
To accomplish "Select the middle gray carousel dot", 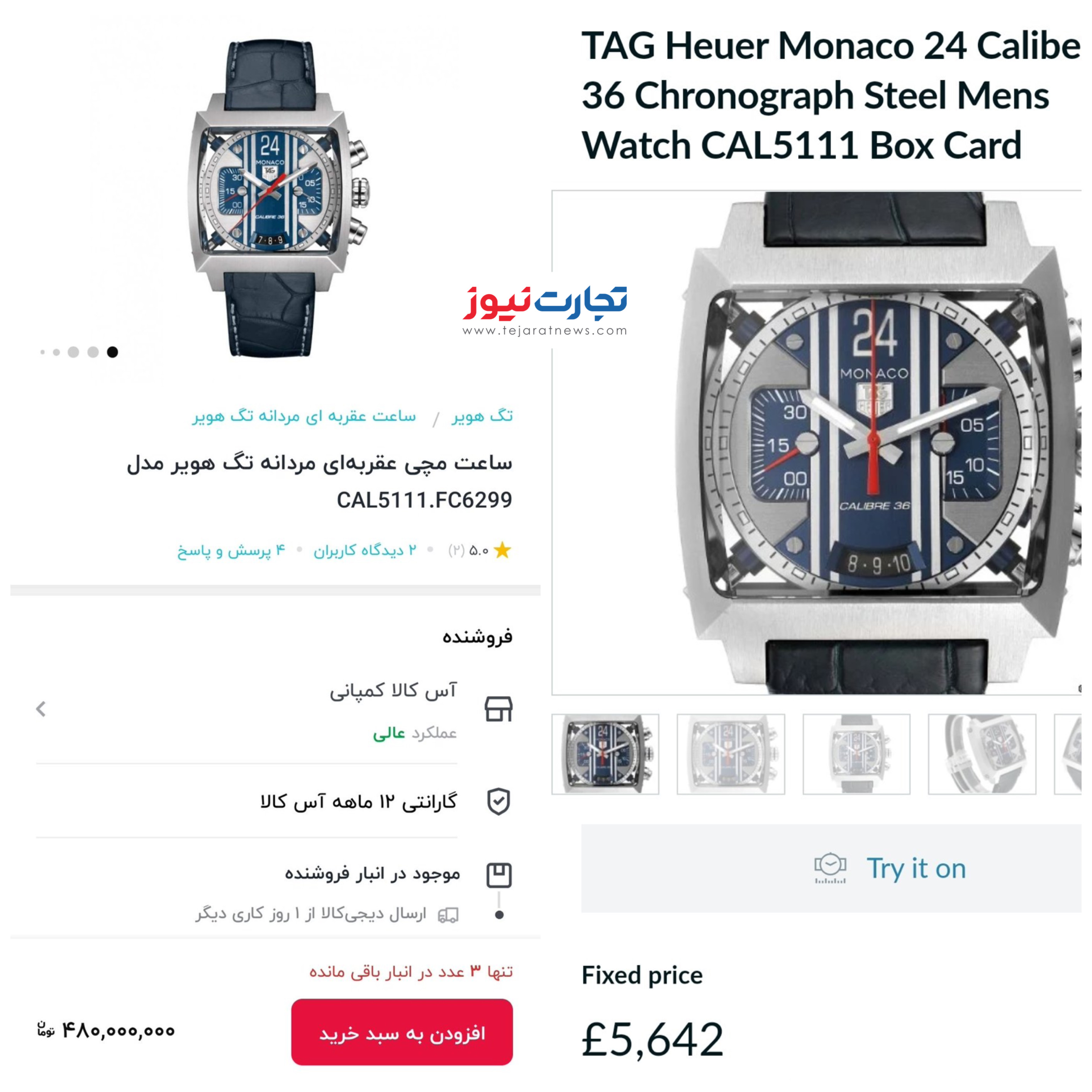I will pos(73,352).
